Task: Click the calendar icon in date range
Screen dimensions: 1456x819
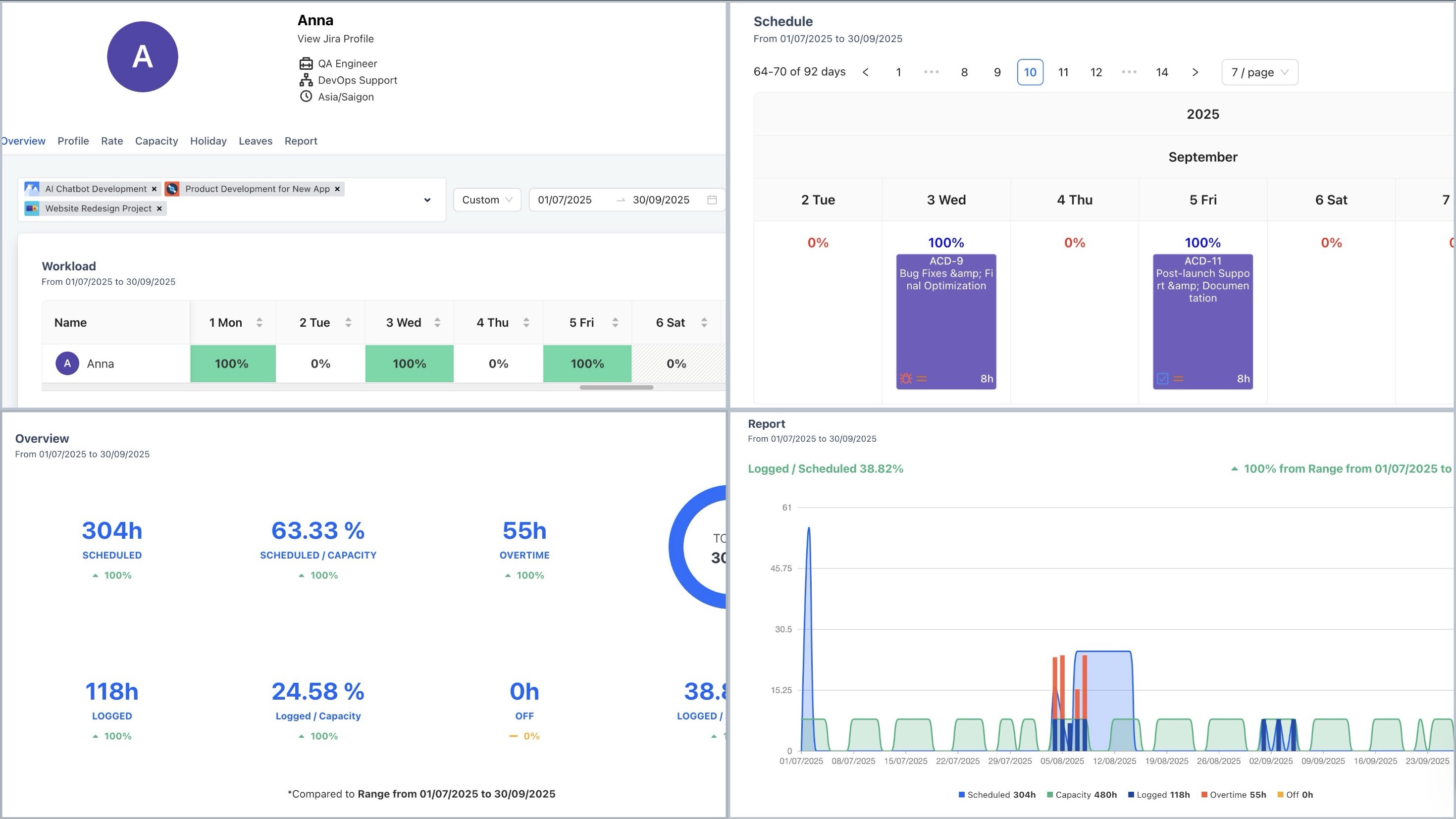Action: (712, 200)
